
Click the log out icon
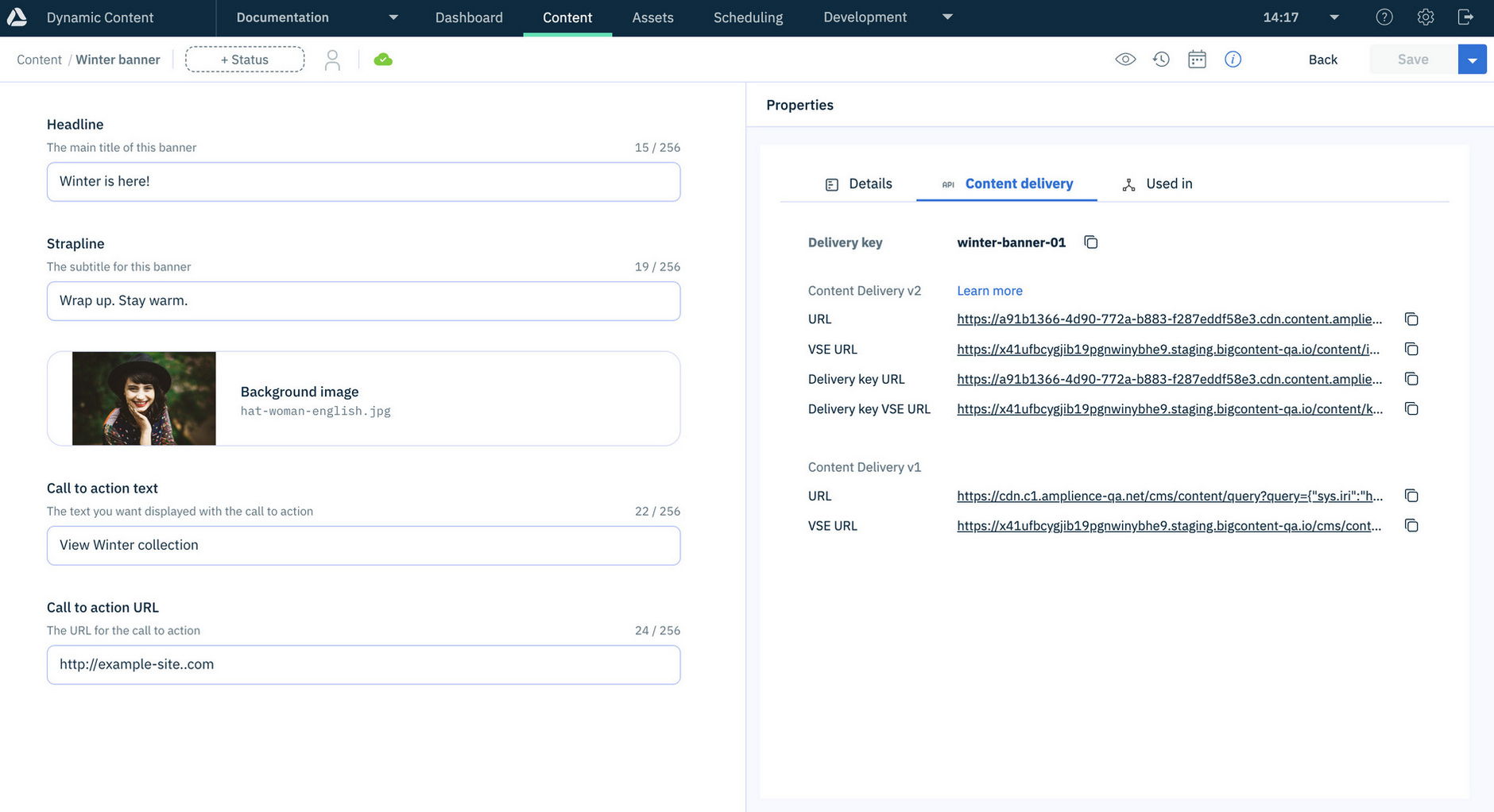[1466, 17]
